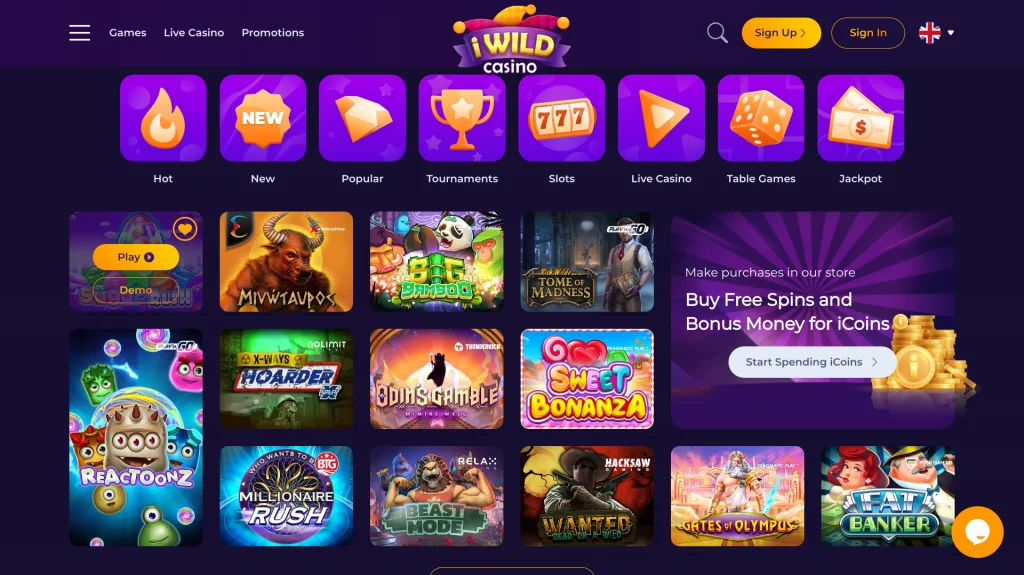1024x575 pixels.
Task: Click the search magnifier icon
Action: pyautogui.click(x=717, y=33)
